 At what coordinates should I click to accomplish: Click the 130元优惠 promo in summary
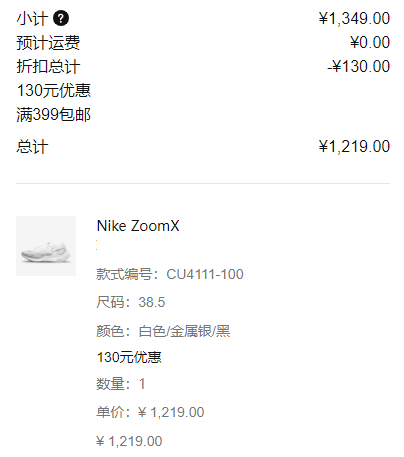[x=54, y=90]
